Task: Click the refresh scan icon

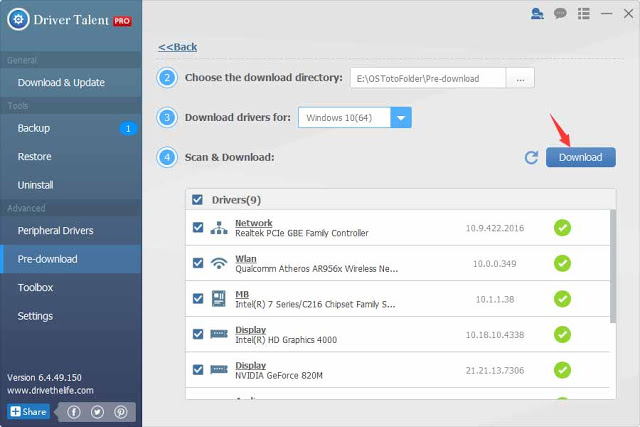Action: pos(531,158)
